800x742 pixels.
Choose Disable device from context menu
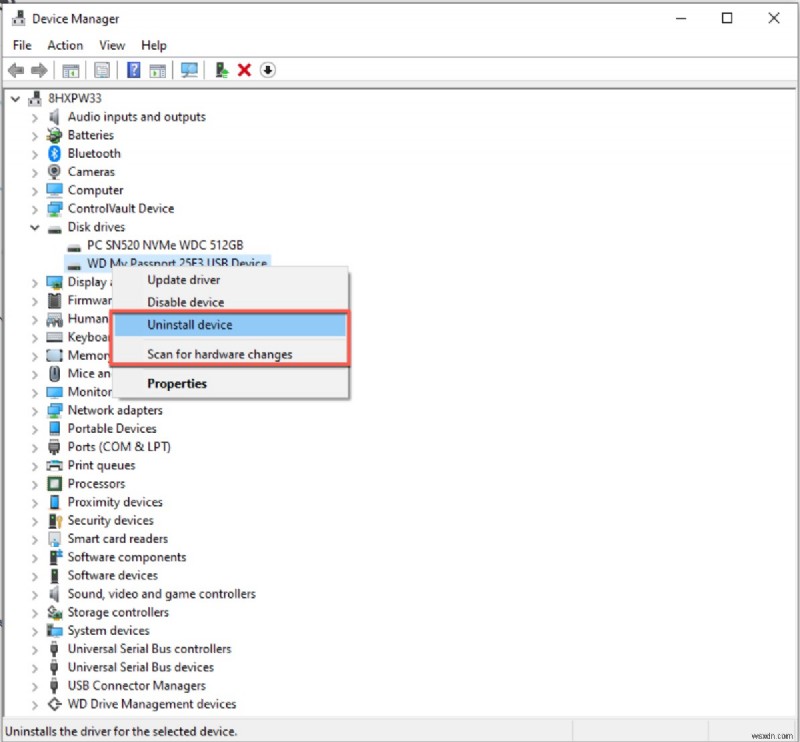230,302
